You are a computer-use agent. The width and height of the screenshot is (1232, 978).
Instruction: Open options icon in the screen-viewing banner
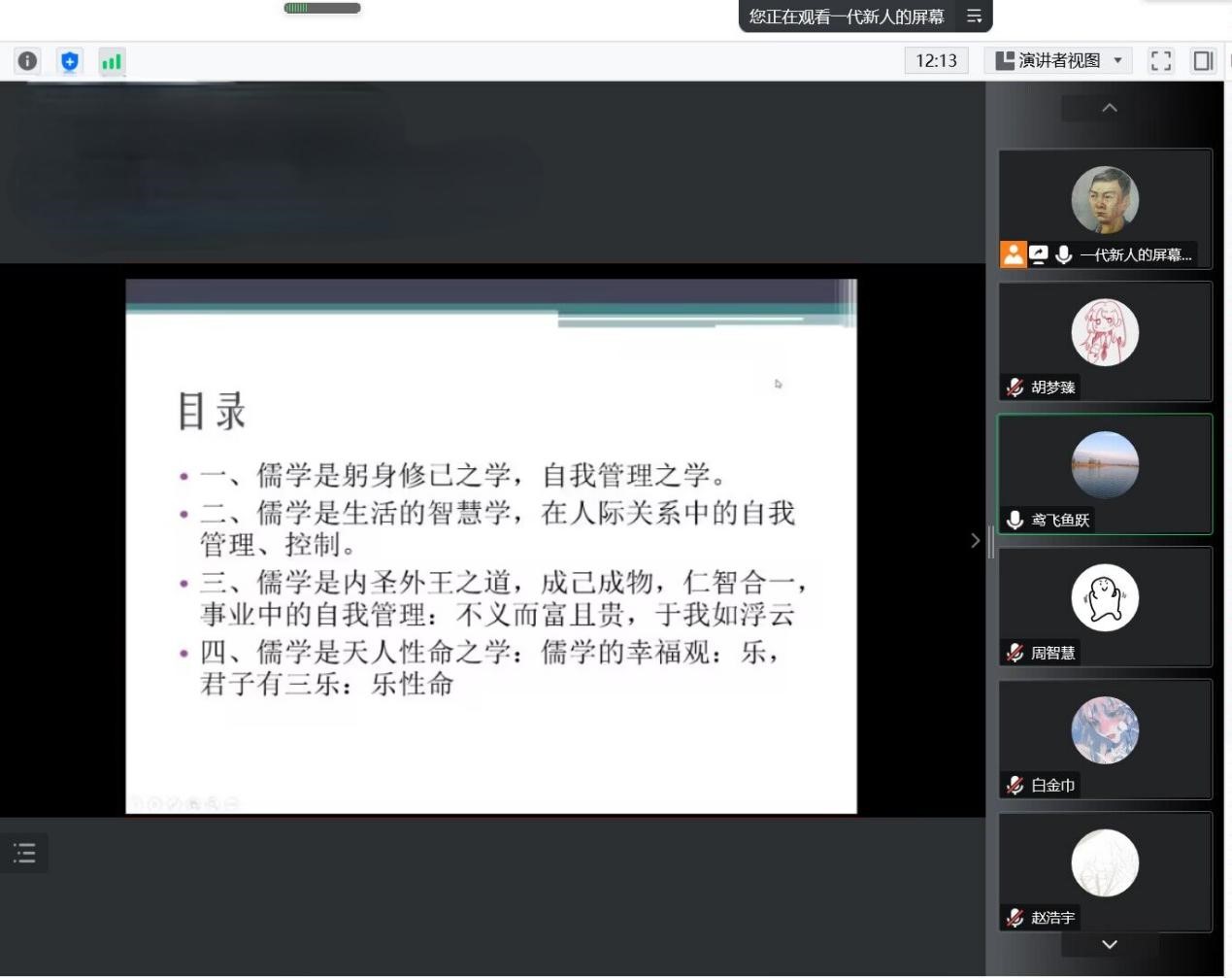[x=974, y=17]
